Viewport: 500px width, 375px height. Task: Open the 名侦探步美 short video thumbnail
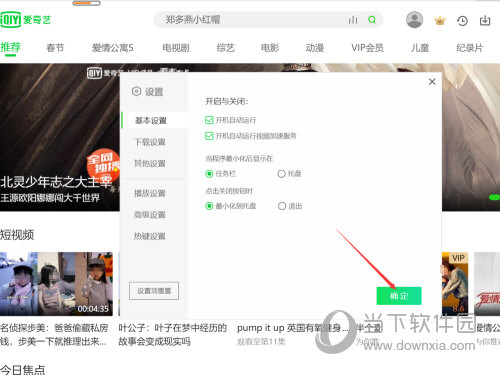click(56, 284)
